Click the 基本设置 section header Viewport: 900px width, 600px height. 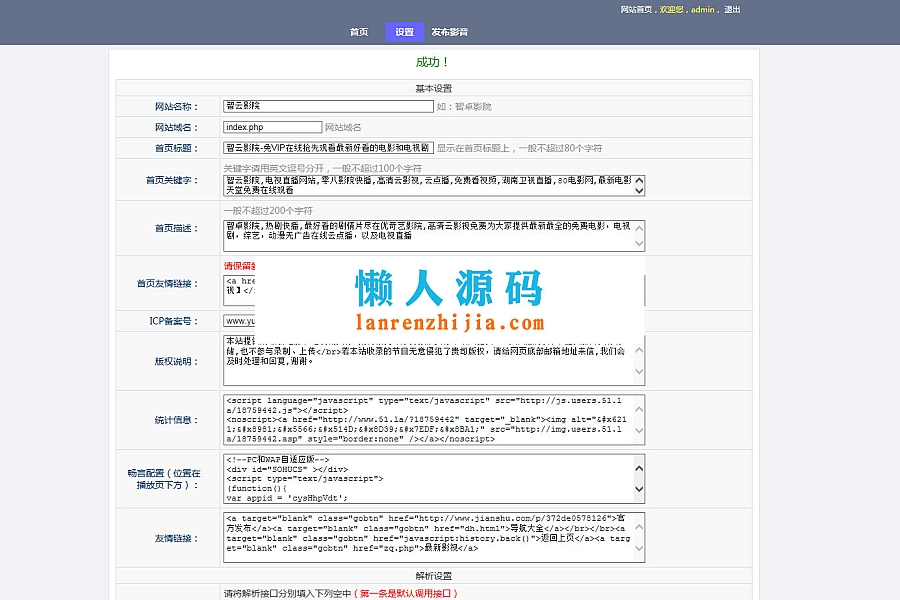pyautogui.click(x=433, y=88)
